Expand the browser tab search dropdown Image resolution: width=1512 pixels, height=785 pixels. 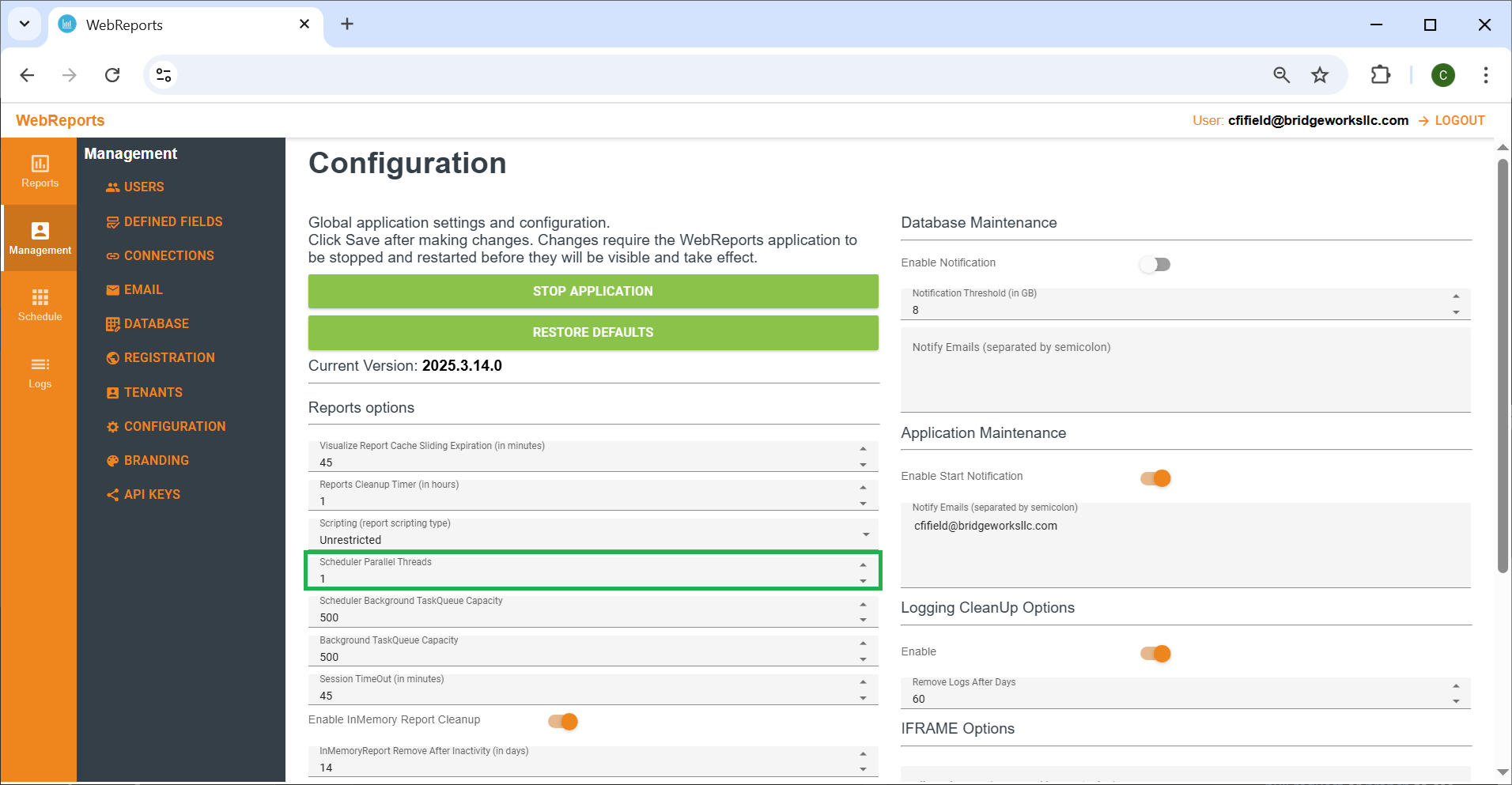25,24
